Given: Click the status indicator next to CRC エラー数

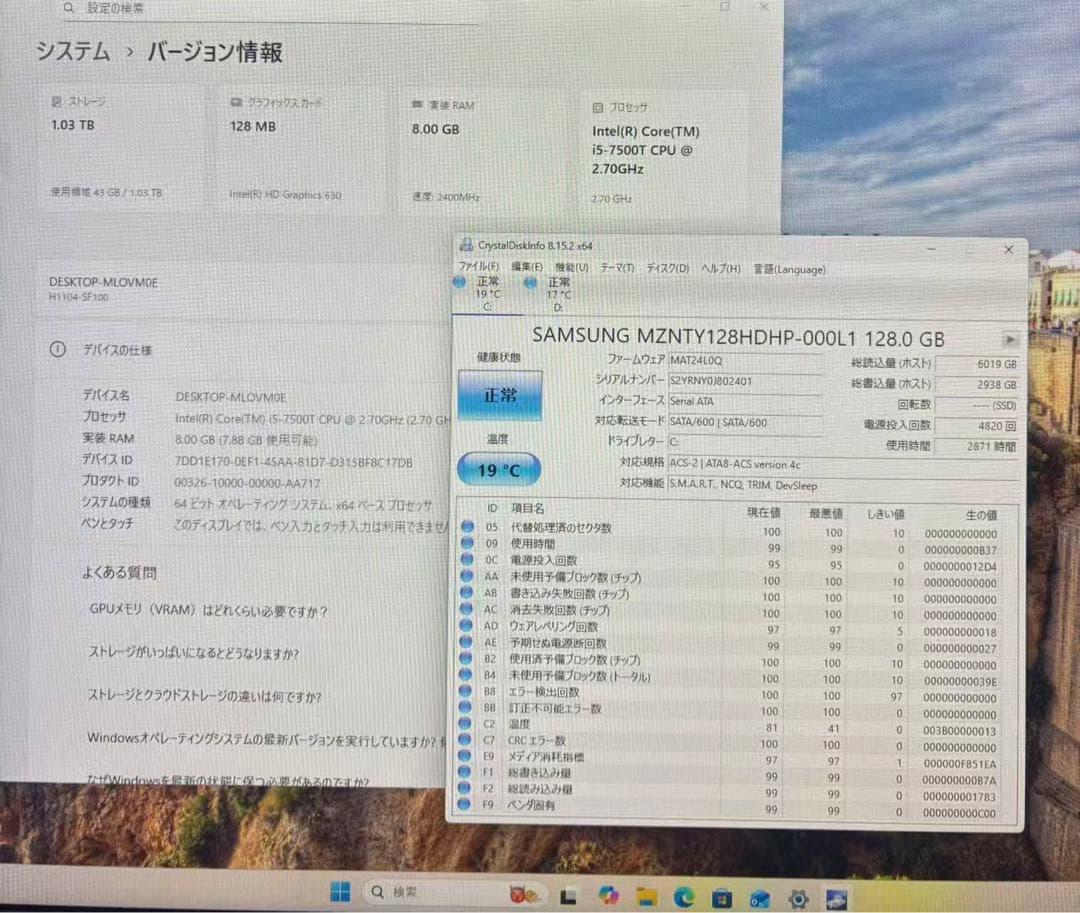Looking at the screenshot, I should point(467,740).
